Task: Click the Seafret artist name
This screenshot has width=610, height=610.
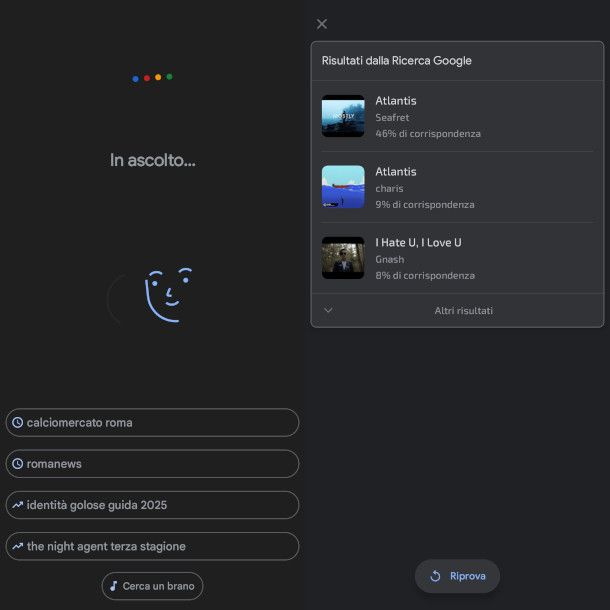Action: click(392, 117)
